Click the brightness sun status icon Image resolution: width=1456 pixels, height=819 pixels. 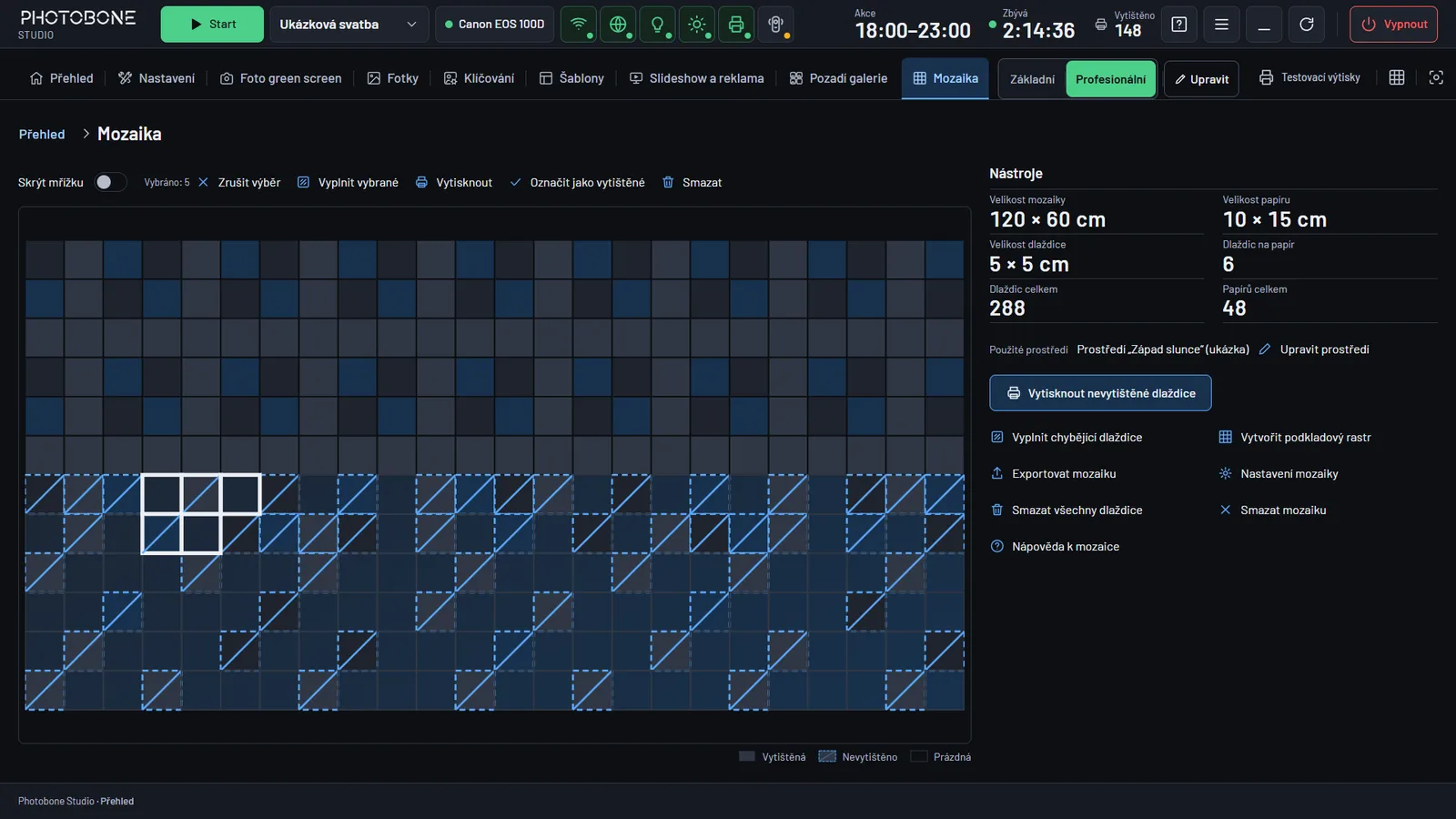coord(697,25)
